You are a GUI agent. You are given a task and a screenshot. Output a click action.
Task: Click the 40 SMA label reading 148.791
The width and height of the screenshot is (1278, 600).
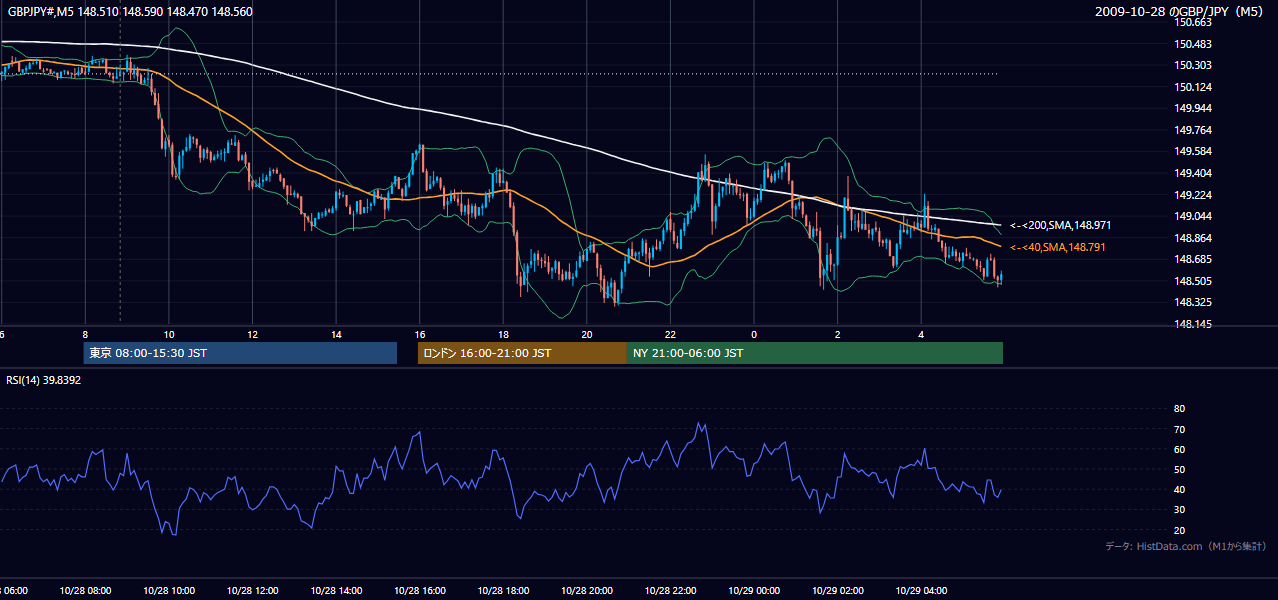(x=1058, y=247)
